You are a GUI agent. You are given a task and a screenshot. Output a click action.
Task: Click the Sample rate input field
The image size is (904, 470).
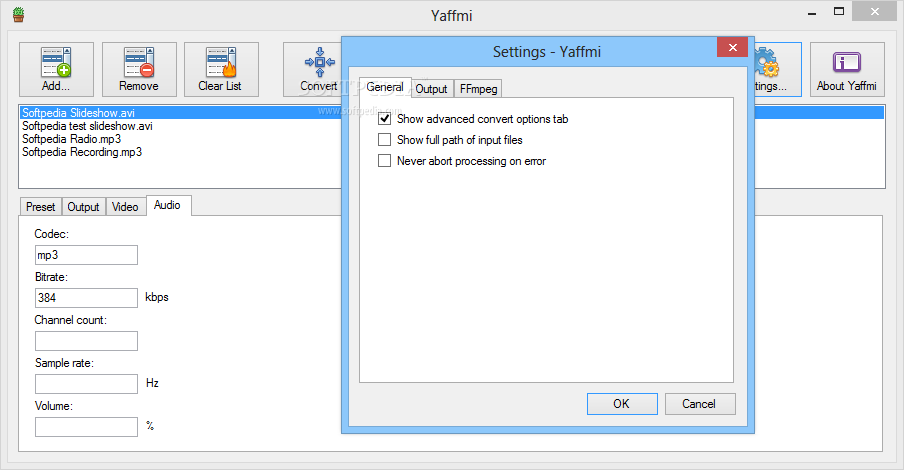86,383
